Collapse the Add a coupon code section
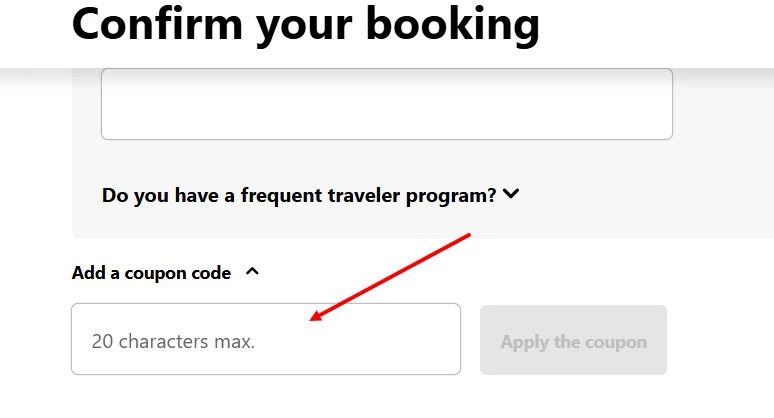The image size is (774, 418). click(152, 272)
